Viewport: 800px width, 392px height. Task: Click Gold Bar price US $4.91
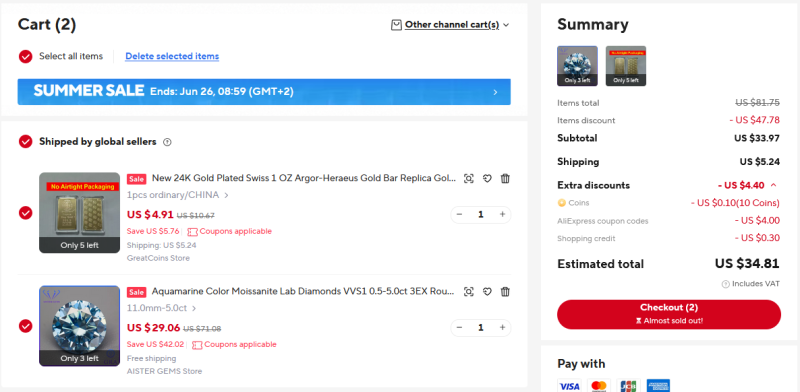150,214
